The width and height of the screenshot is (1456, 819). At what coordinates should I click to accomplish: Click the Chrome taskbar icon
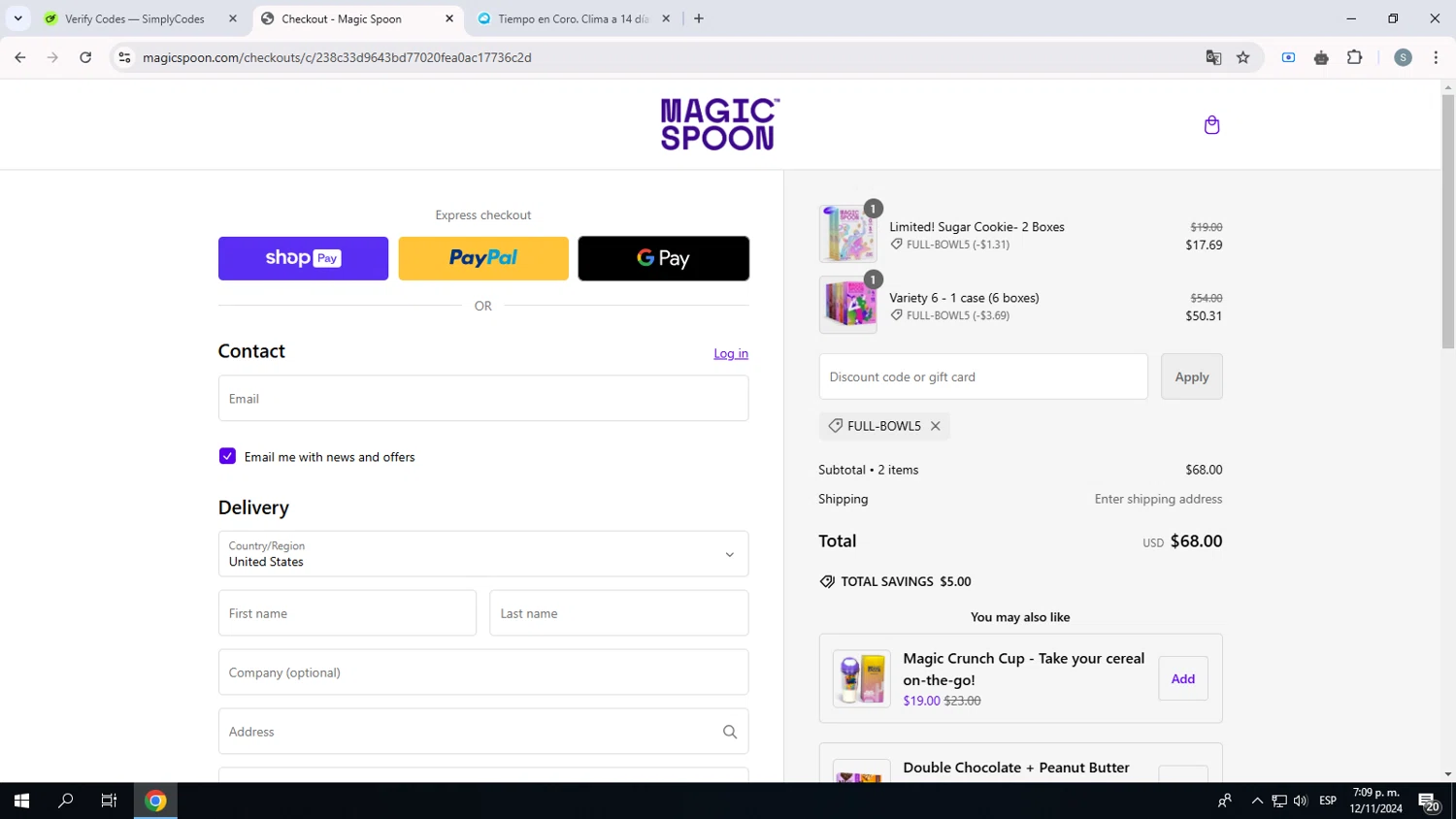coord(155,801)
